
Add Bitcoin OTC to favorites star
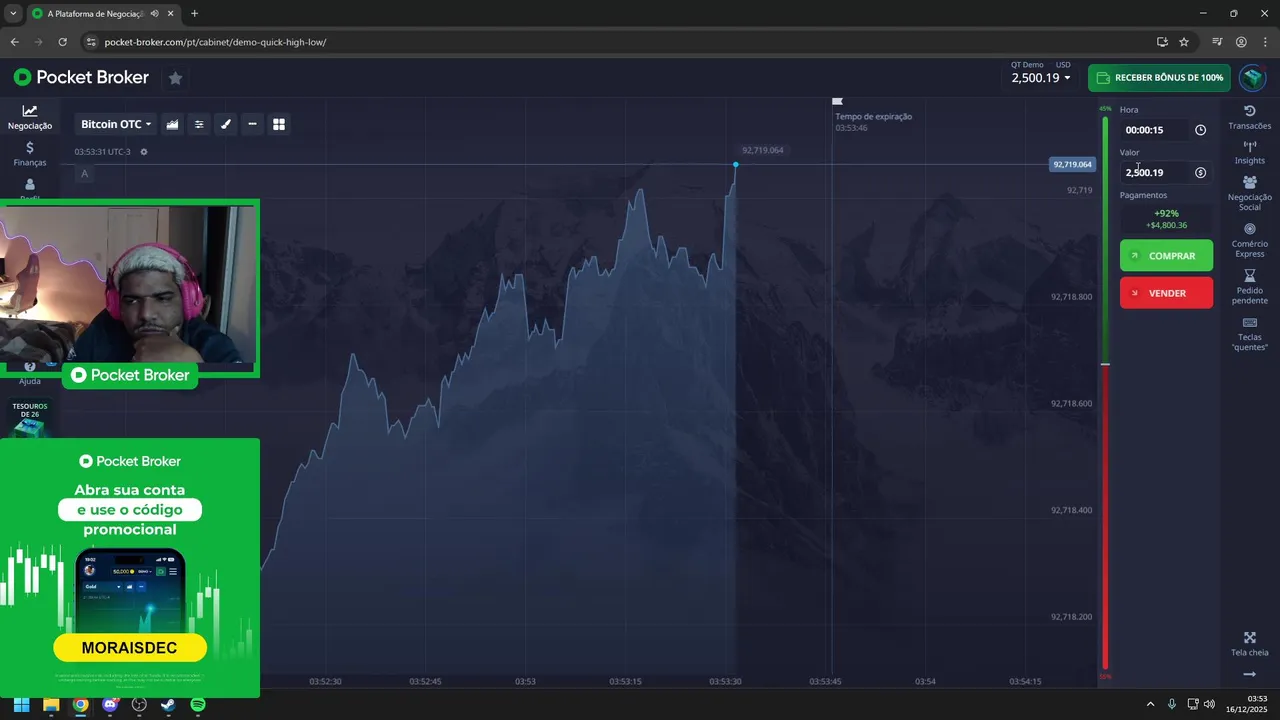[x=175, y=78]
